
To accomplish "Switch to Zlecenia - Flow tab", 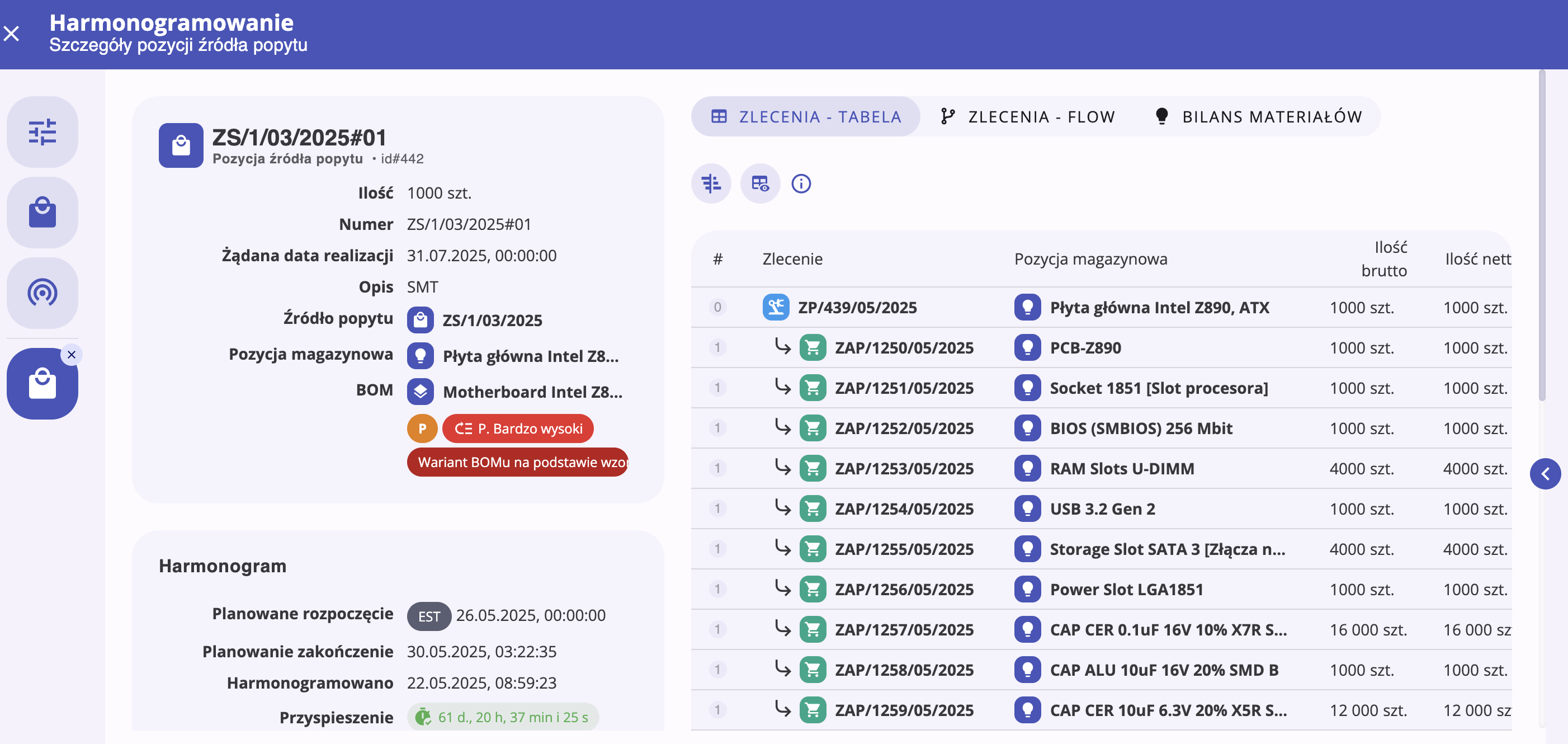I will pos(1027,116).
